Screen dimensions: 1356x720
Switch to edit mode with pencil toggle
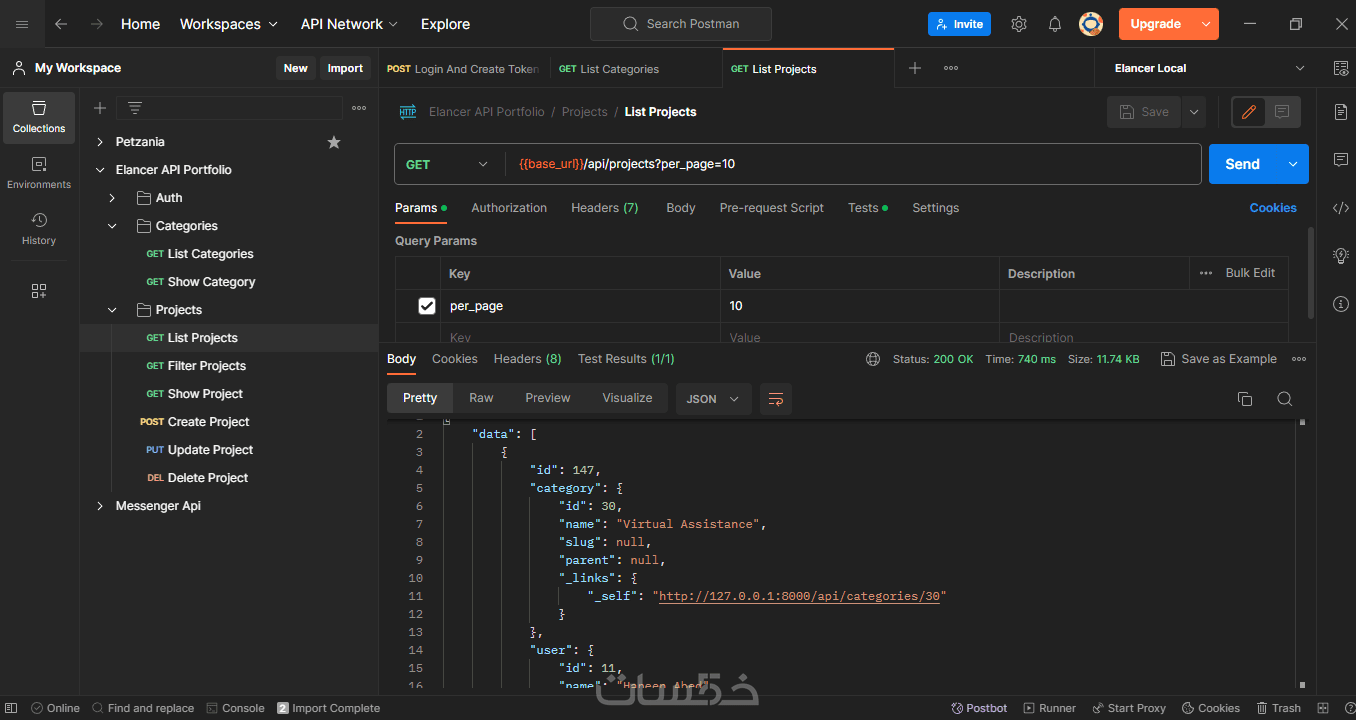[x=1248, y=112]
